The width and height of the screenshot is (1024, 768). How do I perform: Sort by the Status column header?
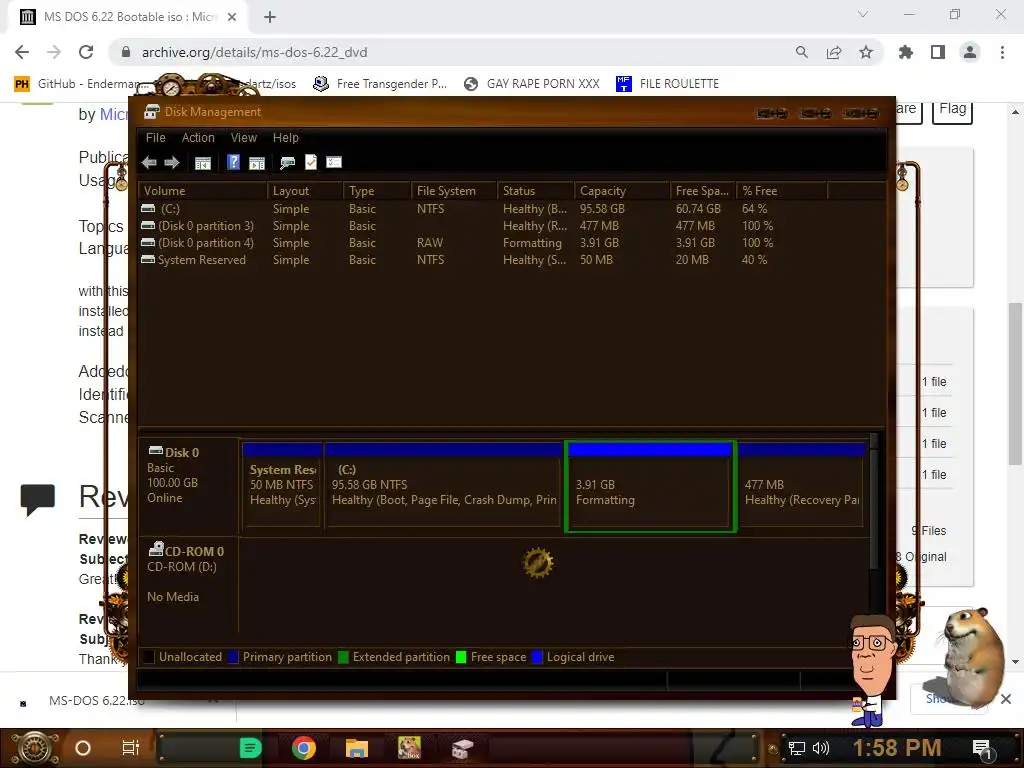(536, 191)
